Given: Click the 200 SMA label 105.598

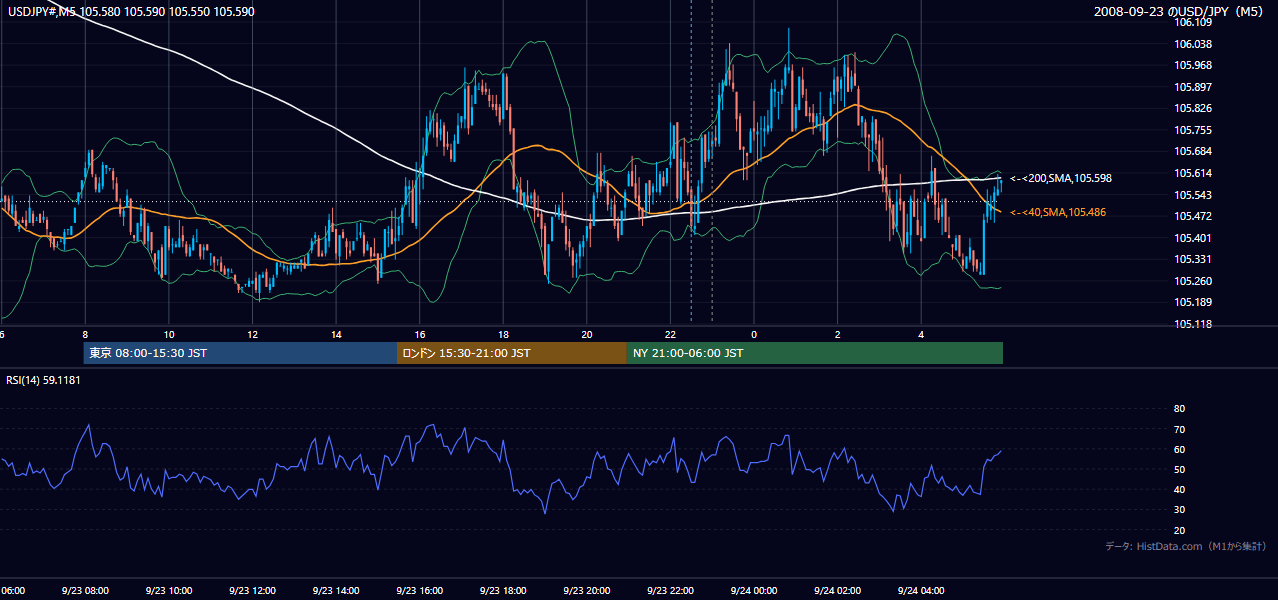Looking at the screenshot, I should (1061, 178).
